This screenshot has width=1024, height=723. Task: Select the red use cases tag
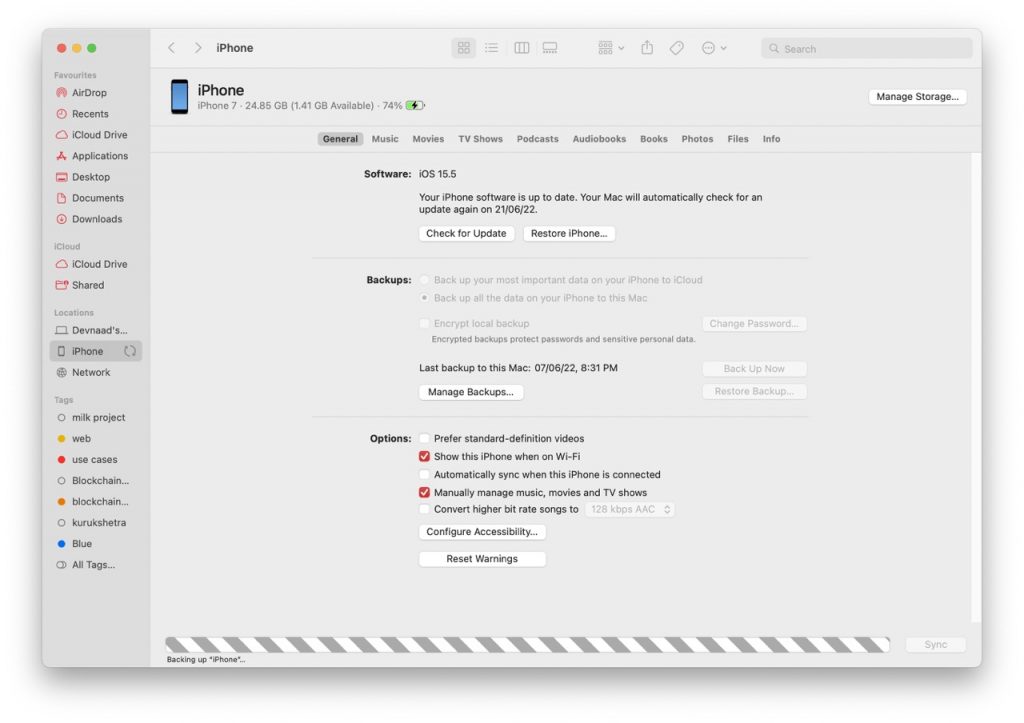pos(94,459)
